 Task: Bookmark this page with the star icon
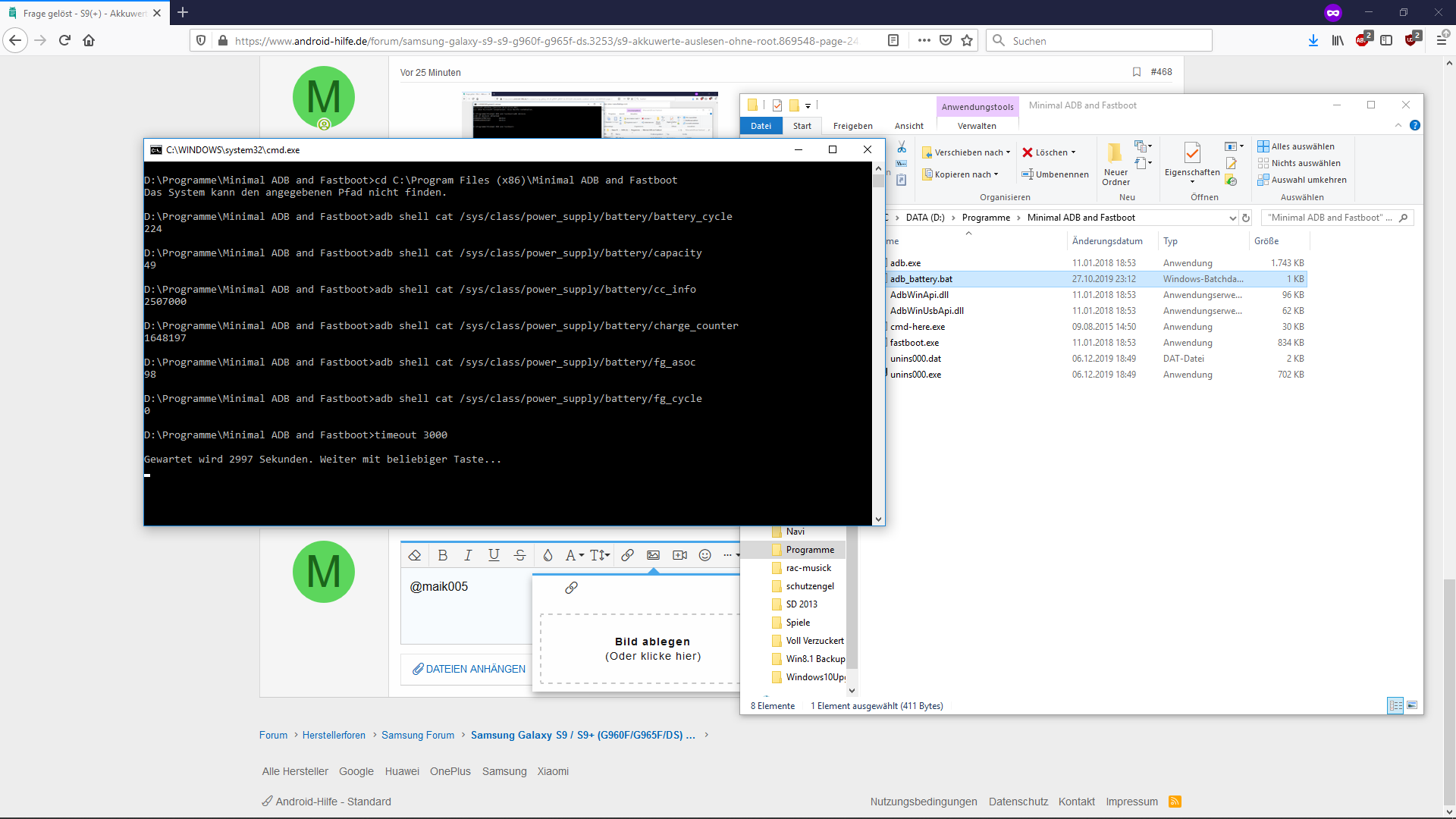[x=967, y=40]
